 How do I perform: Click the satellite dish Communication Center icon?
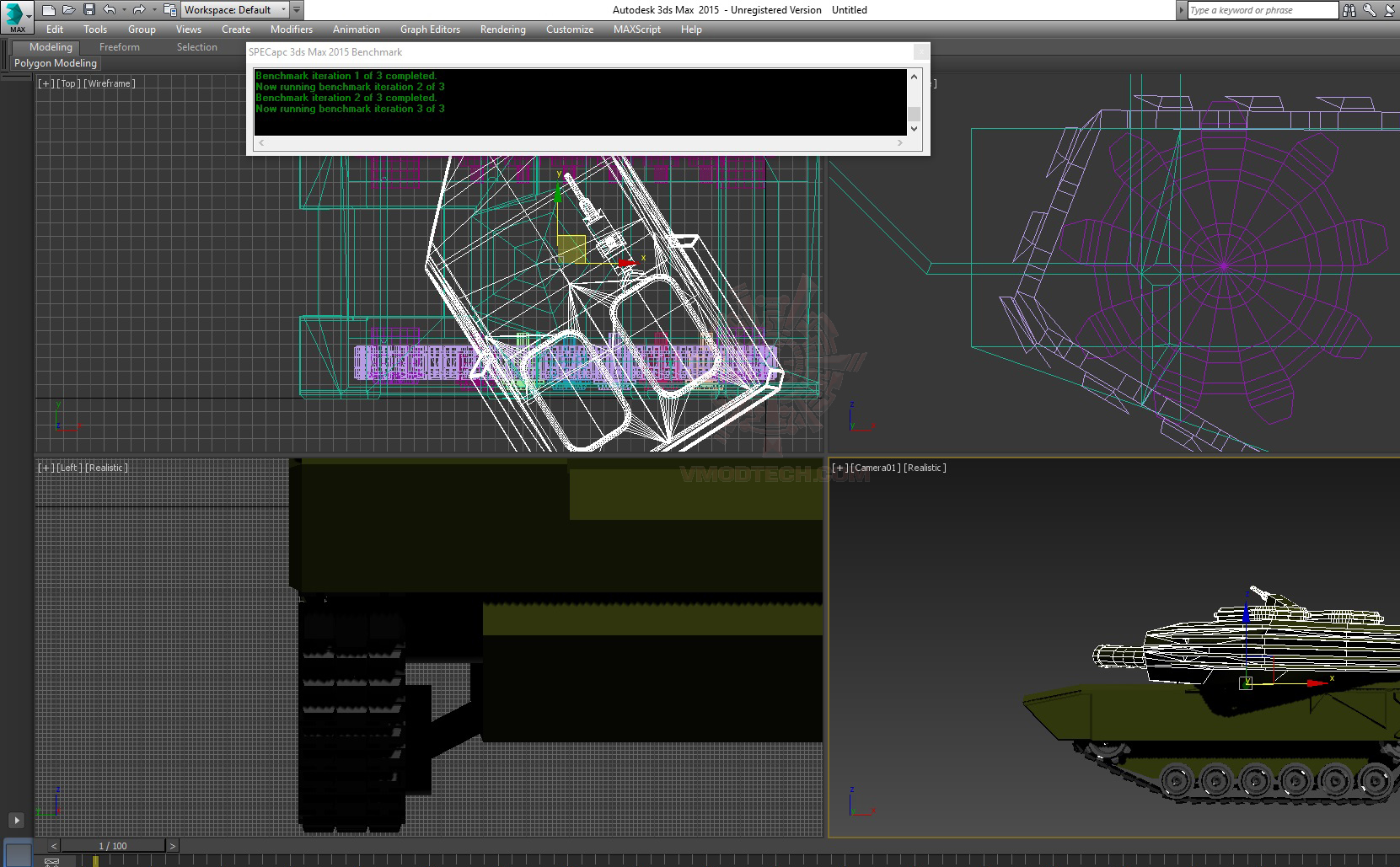[1388, 10]
